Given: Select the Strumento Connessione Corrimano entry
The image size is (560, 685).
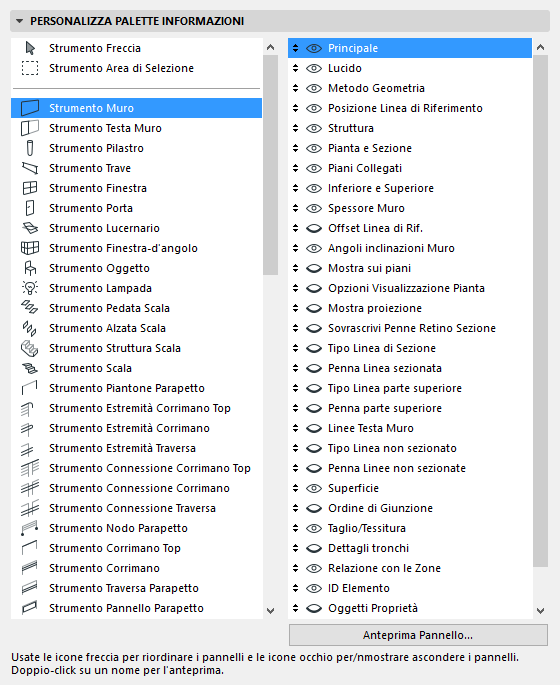Looking at the screenshot, I should 136,488.
